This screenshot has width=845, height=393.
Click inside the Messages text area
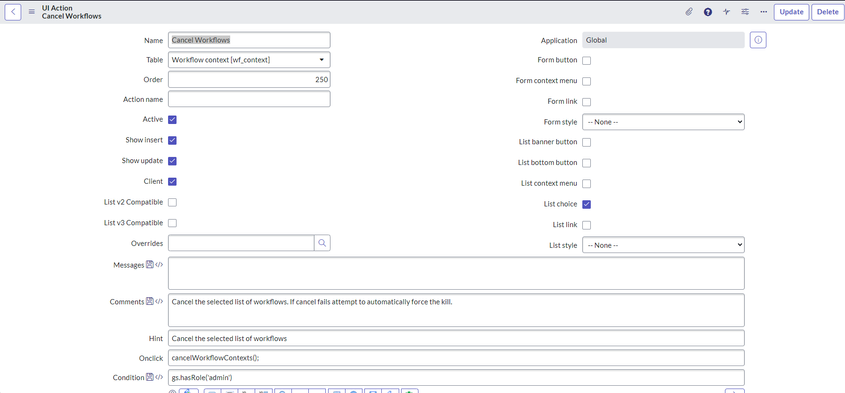tap(456, 273)
